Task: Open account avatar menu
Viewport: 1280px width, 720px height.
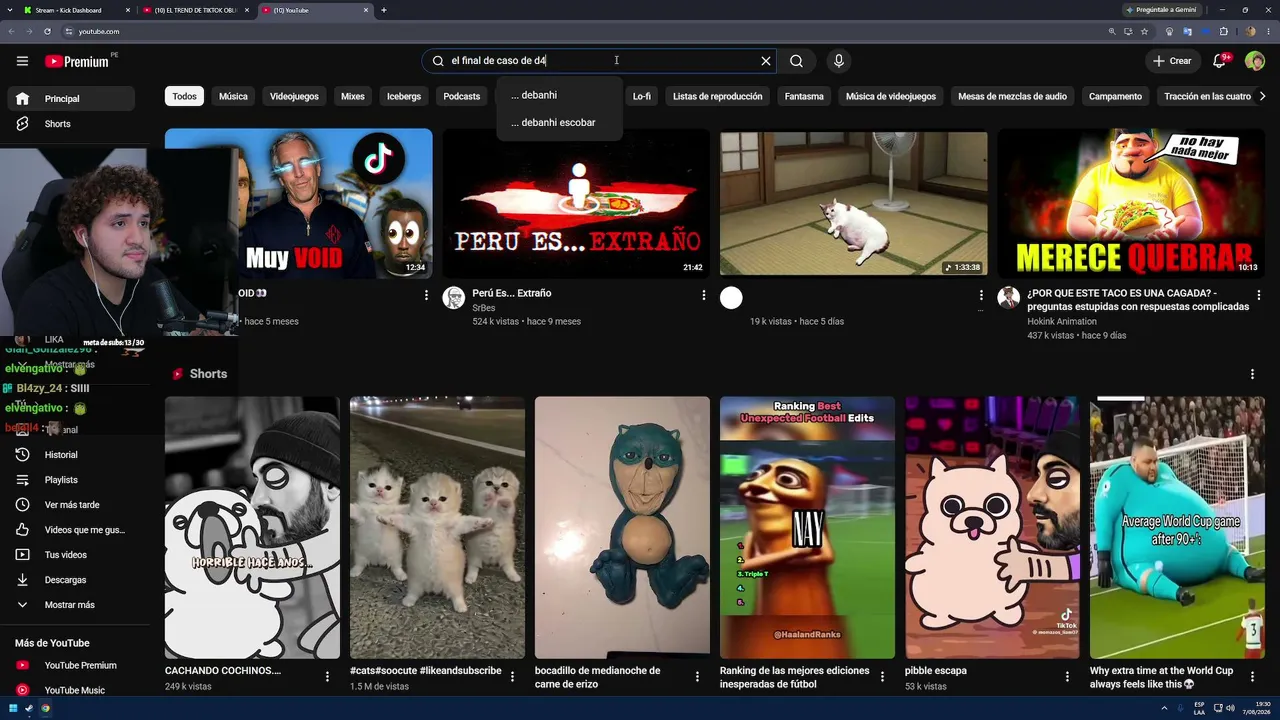Action: (x=1255, y=61)
